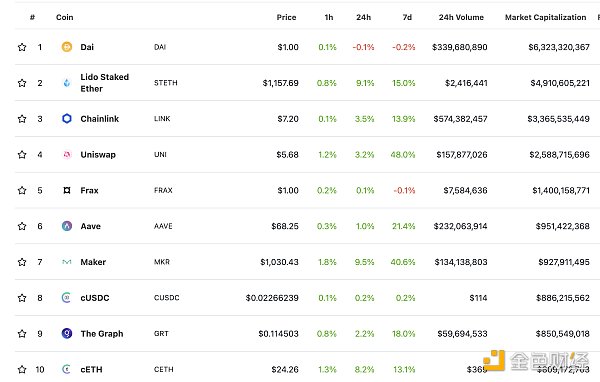
Task: Sort by 24h Volume column header
Action: pos(461,17)
